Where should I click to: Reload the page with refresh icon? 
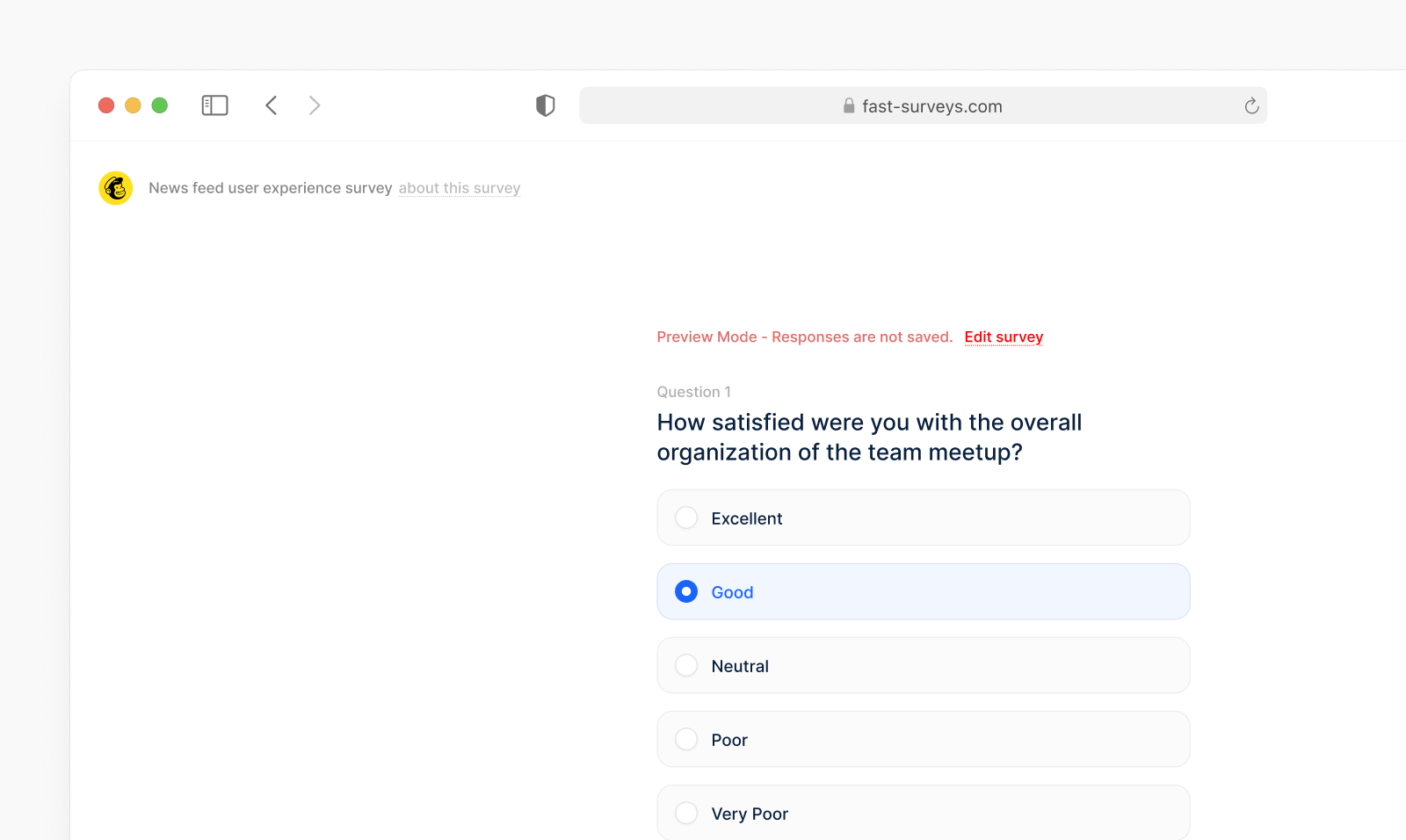coord(1252,106)
